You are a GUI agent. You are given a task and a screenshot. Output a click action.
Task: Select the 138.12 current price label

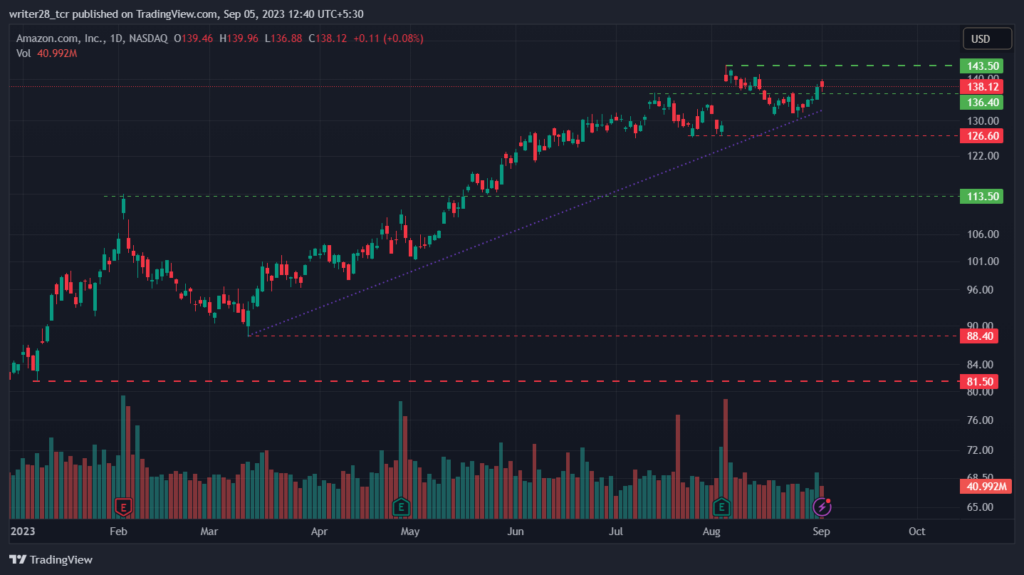click(982, 86)
